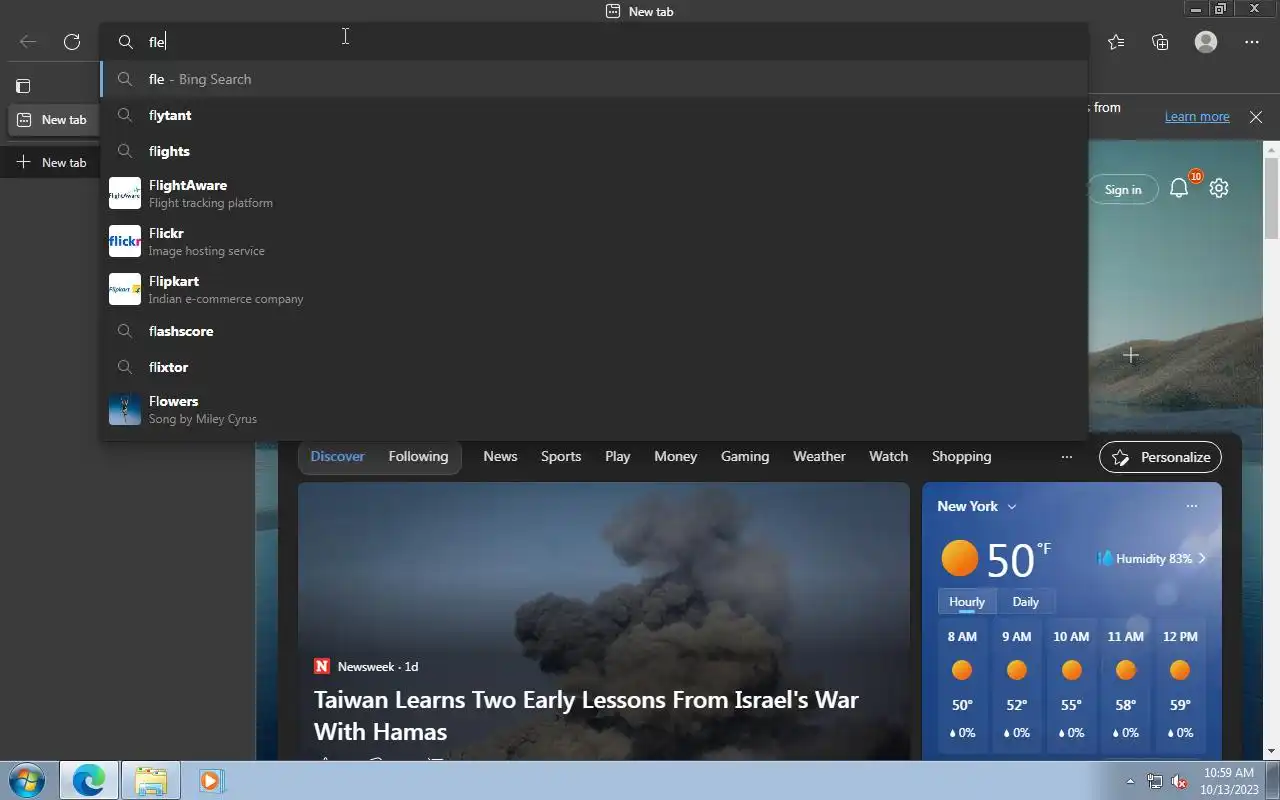Select the 'flashscore' search suggestion
Screen dimensions: 1280x800
pos(594,331)
